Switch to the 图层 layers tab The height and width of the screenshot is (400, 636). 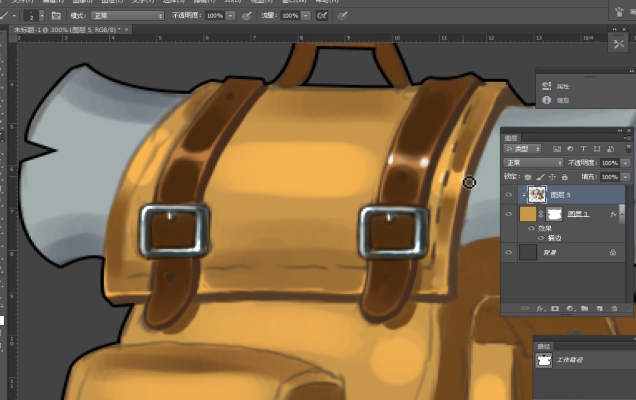[511, 138]
